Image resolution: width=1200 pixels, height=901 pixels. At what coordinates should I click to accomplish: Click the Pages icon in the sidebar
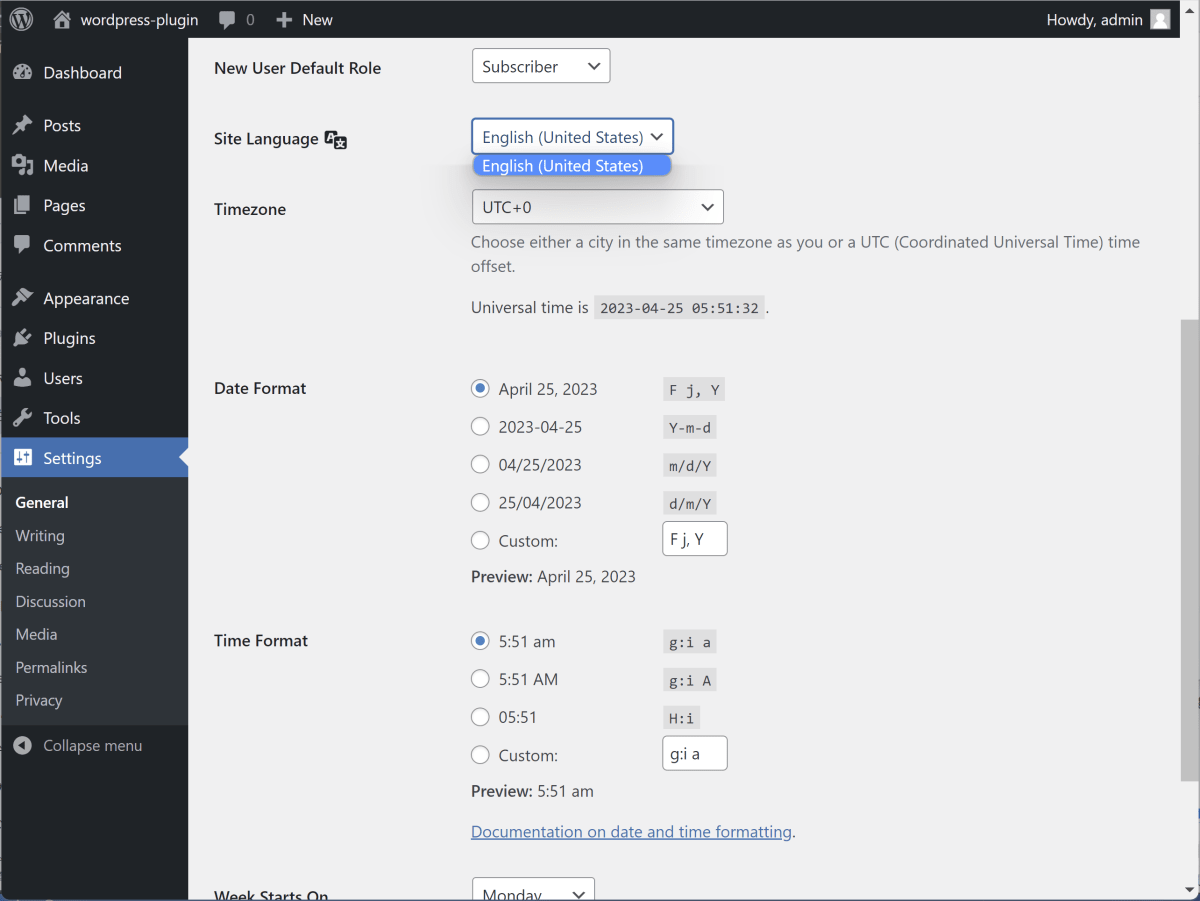tap(22, 205)
